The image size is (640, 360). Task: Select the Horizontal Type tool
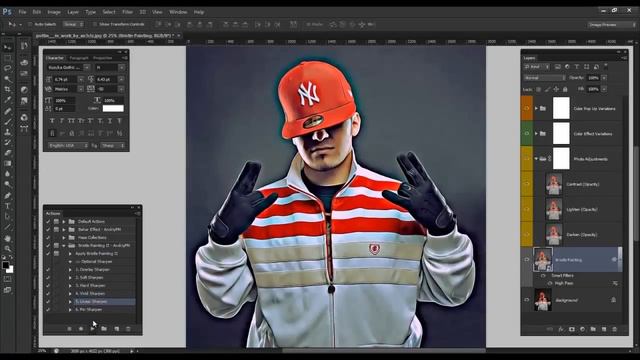(x=7, y=207)
